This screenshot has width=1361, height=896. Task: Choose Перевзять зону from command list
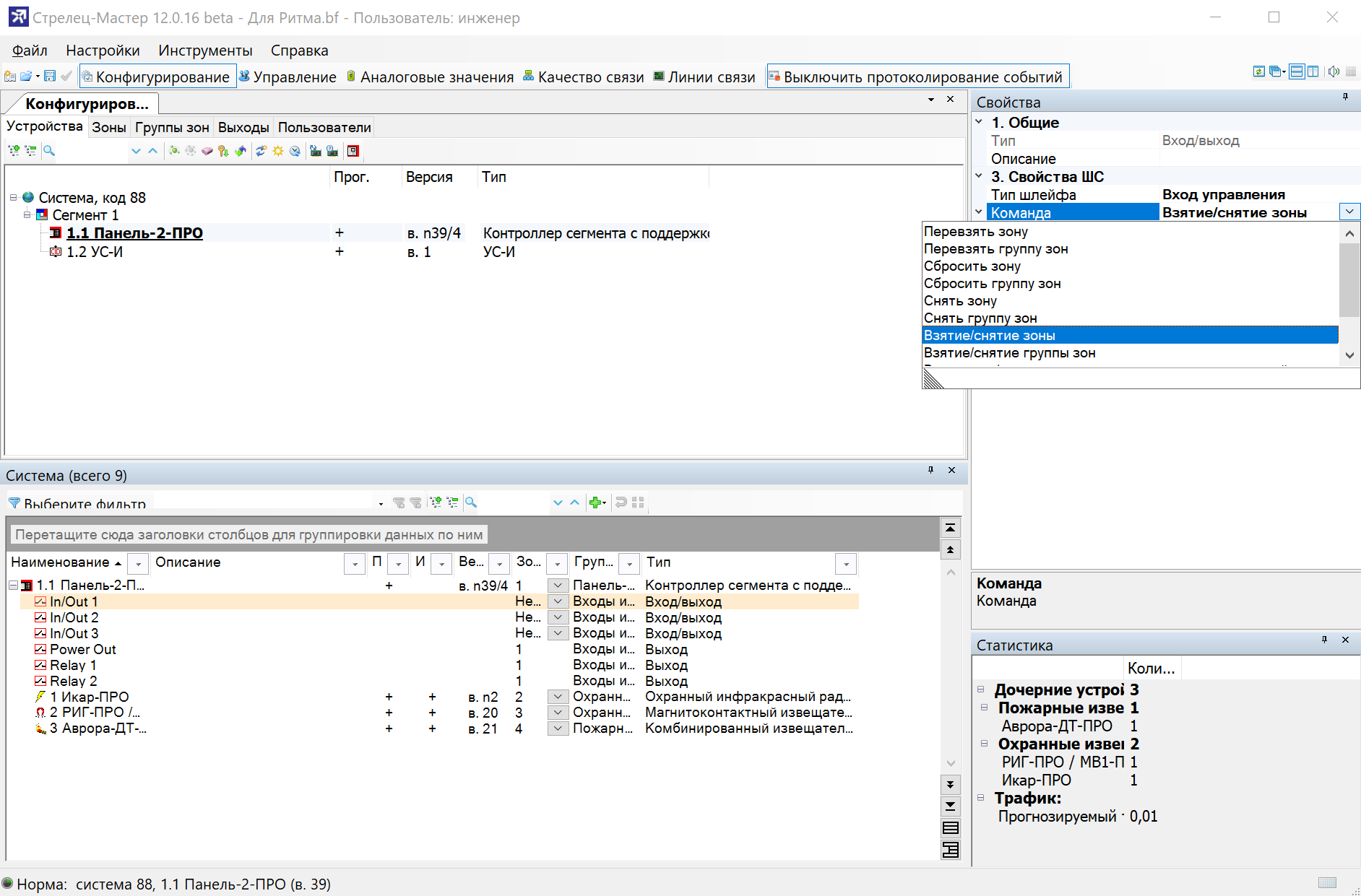pos(1130,232)
